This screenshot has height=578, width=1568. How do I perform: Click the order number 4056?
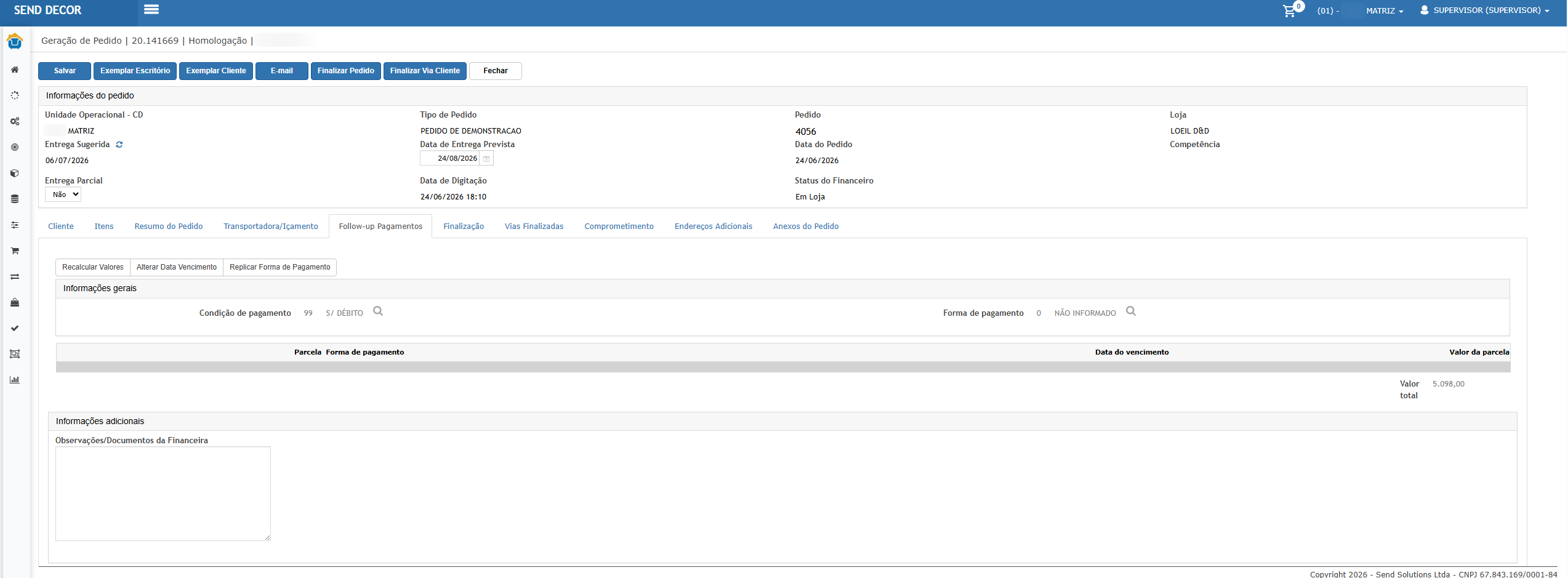pos(805,132)
